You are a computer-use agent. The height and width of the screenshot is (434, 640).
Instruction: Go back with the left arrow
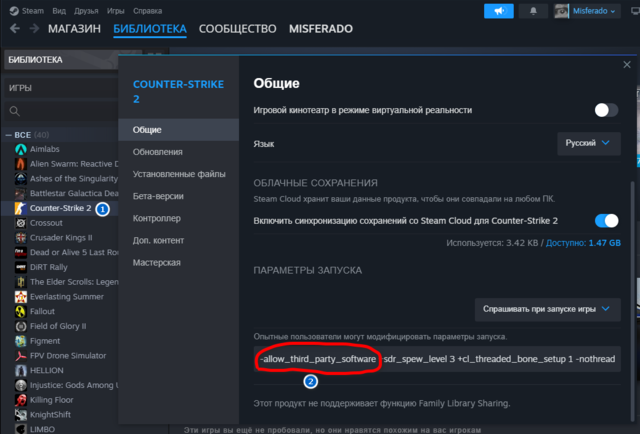pyautogui.click(x=15, y=30)
